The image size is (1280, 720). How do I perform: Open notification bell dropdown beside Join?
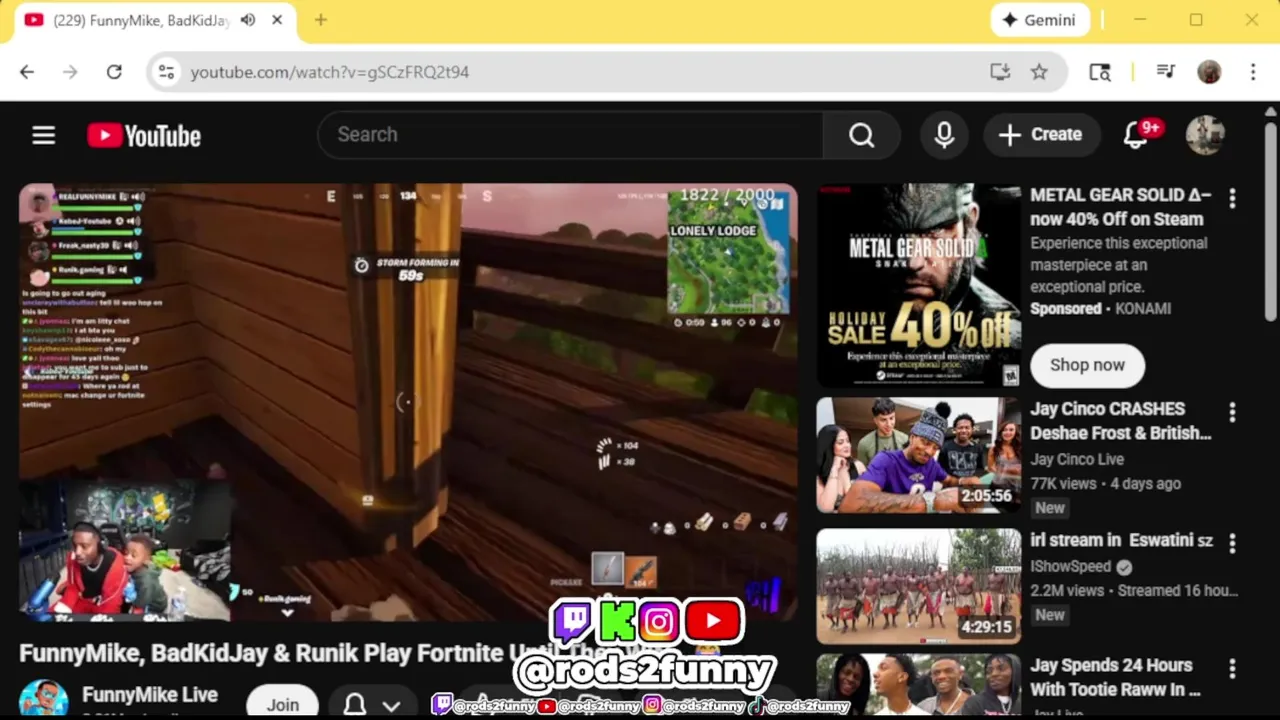point(372,704)
